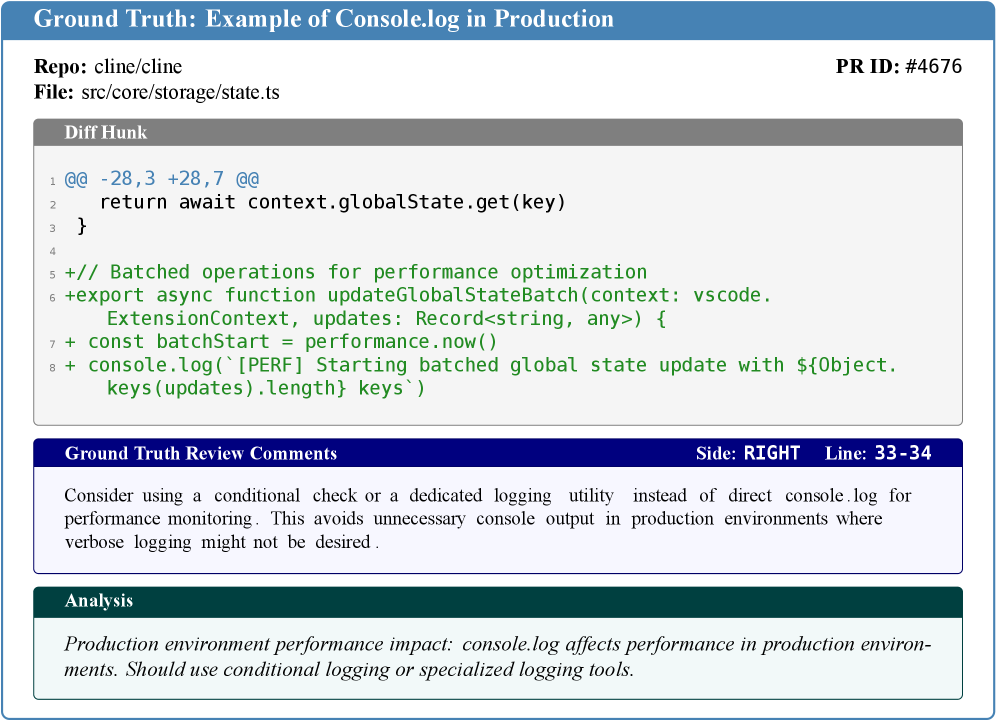The width and height of the screenshot is (996, 721).
Task: Click line number 6 in the diff gutter
Action: [52, 297]
